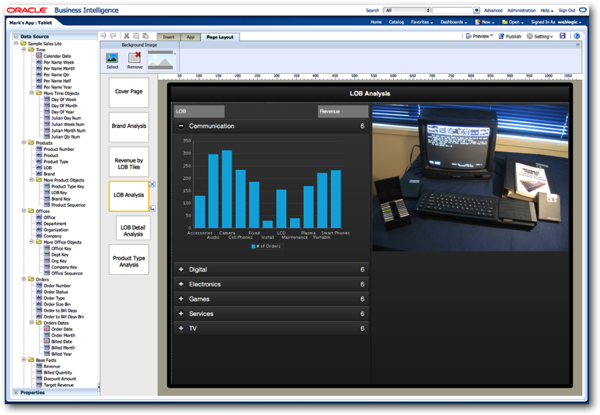
Task: Collapse the Time folder in tree
Action: click(x=23, y=49)
